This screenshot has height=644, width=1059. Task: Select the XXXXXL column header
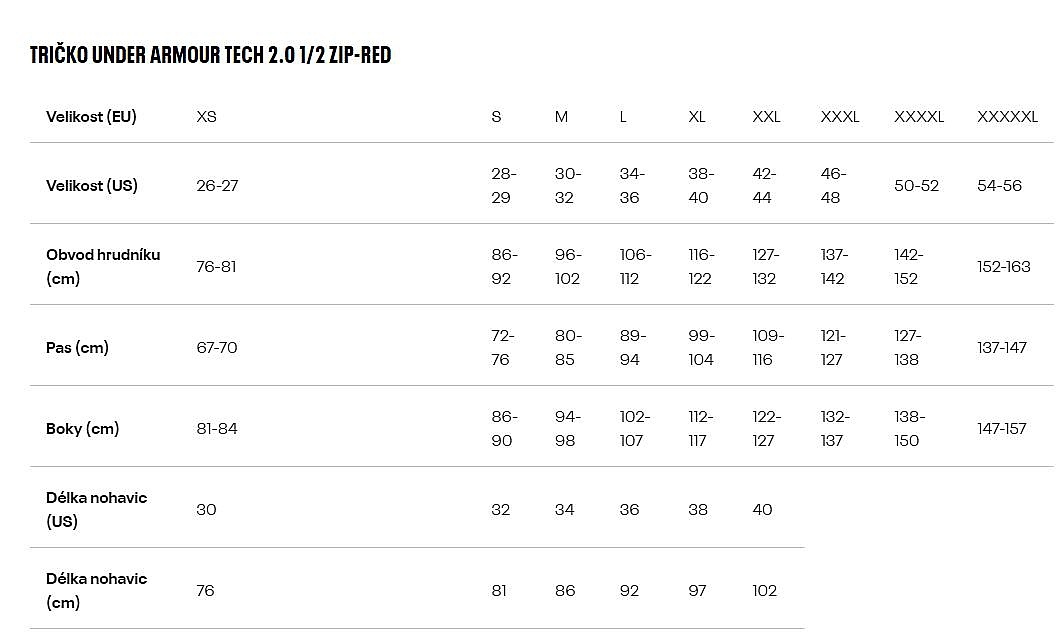[1007, 117]
